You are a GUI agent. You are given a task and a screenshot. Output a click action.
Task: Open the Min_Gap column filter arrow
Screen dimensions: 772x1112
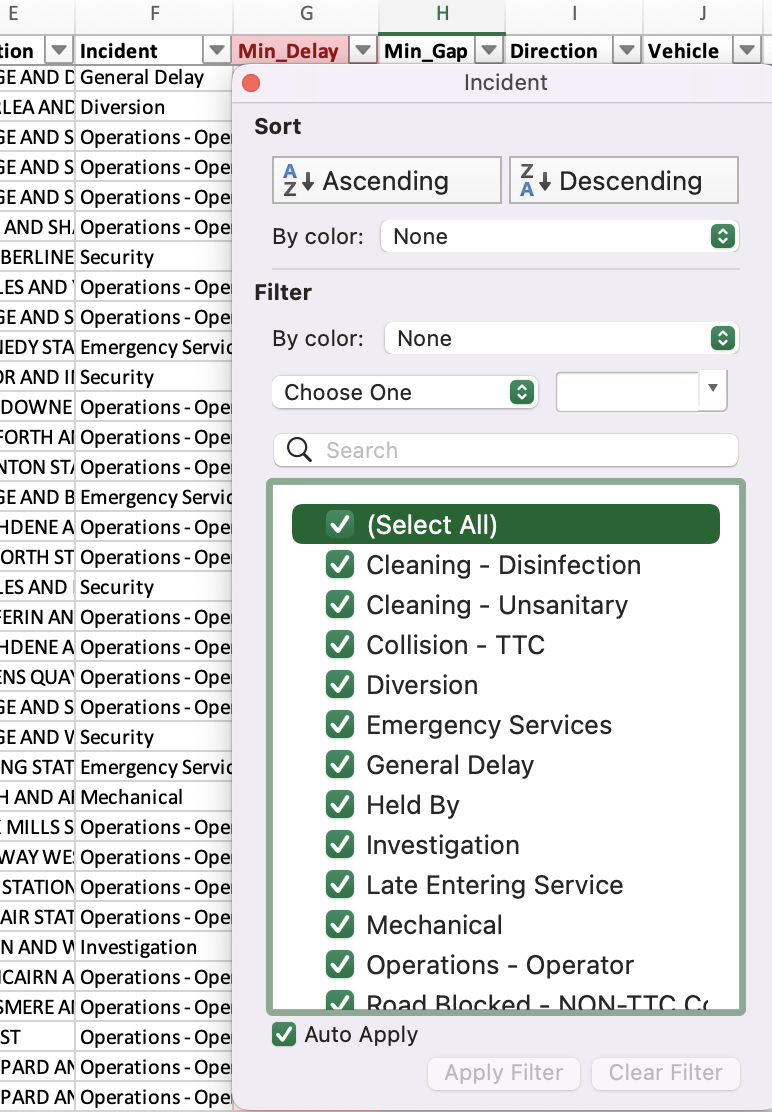489,50
